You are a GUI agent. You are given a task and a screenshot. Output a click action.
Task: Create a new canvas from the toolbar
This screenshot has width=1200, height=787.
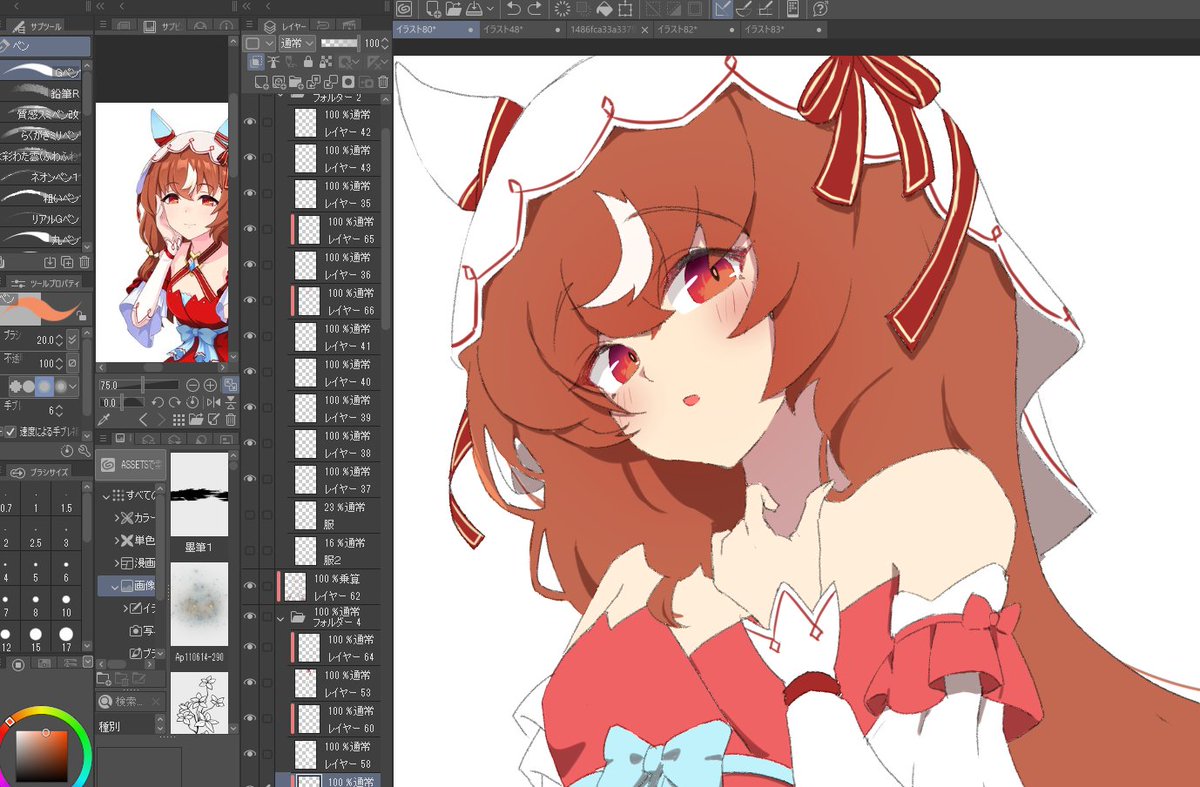point(434,9)
